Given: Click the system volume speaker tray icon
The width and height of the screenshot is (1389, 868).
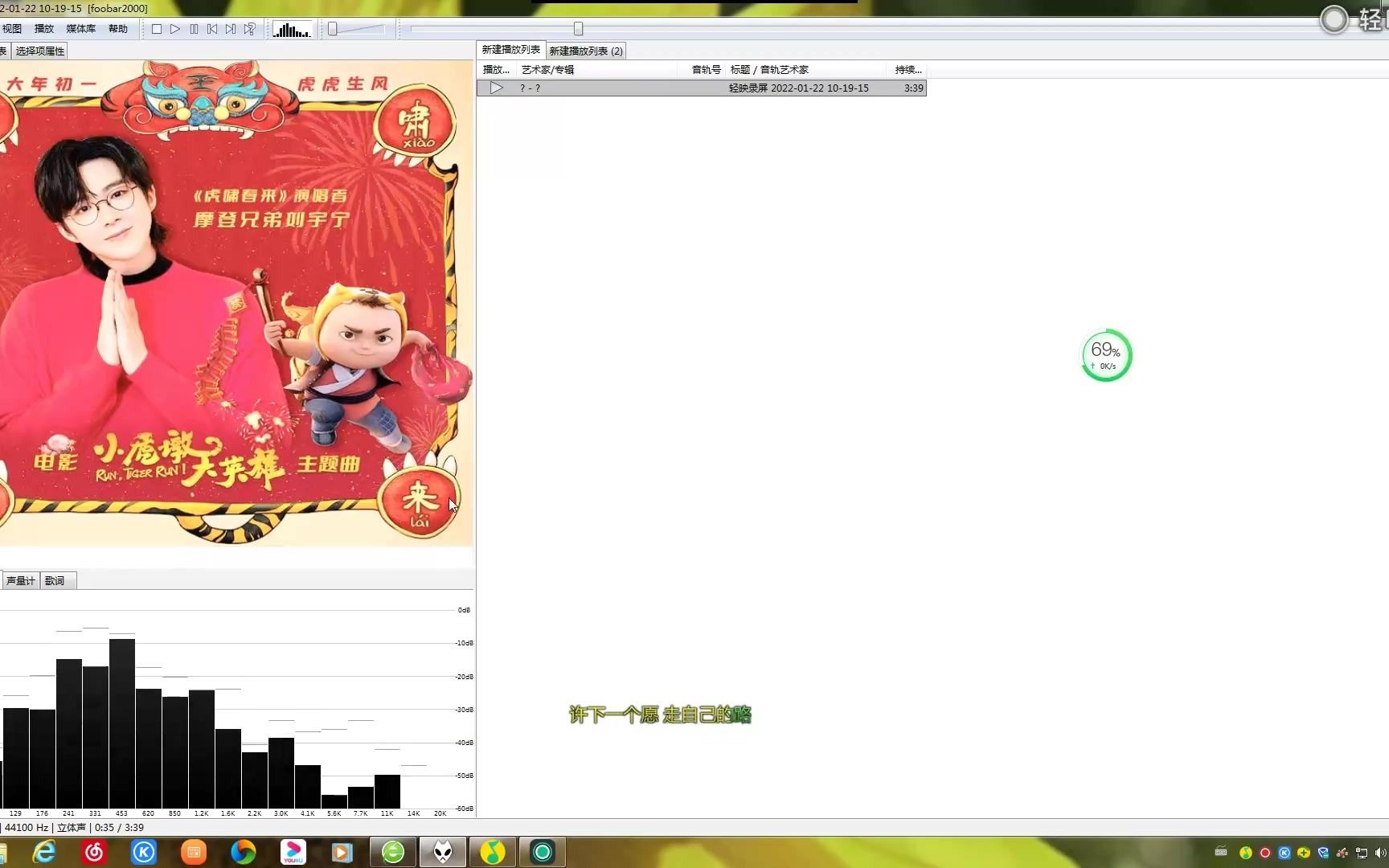Looking at the screenshot, I should tap(1381, 853).
